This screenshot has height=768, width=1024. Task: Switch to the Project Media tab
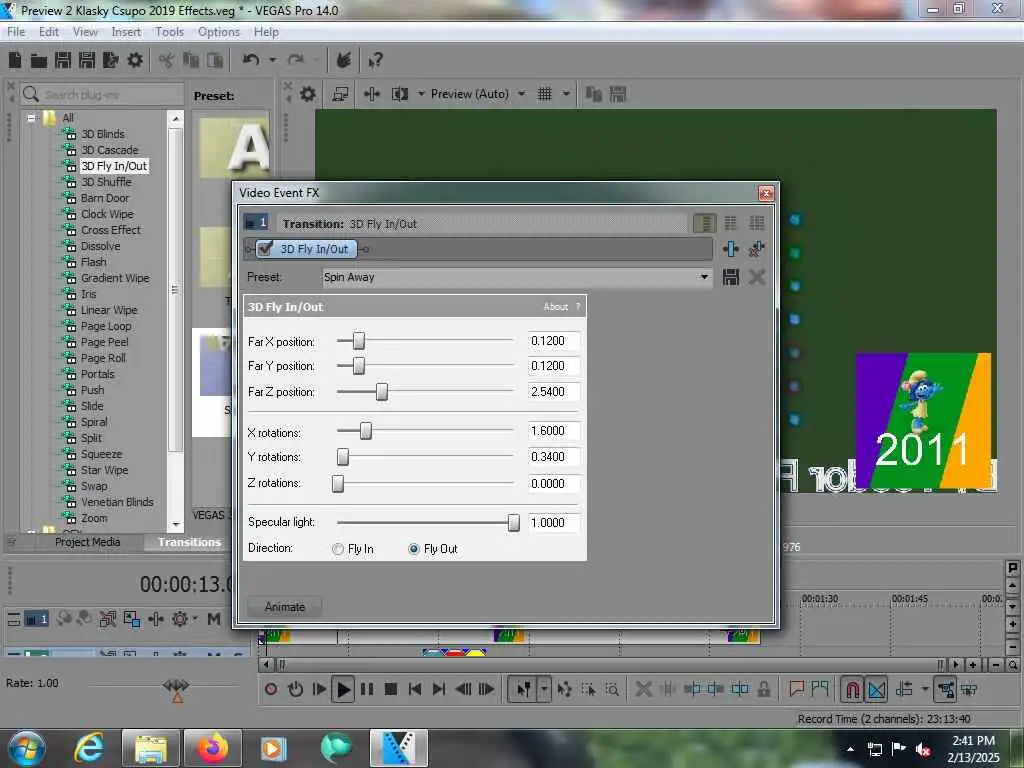88,542
